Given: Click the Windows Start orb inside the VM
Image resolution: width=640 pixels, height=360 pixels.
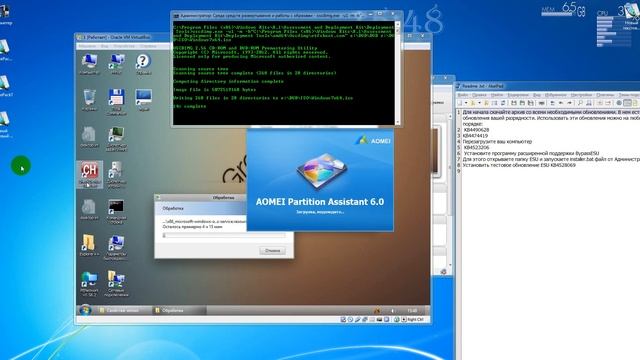Looking at the screenshot, I should (84, 310).
